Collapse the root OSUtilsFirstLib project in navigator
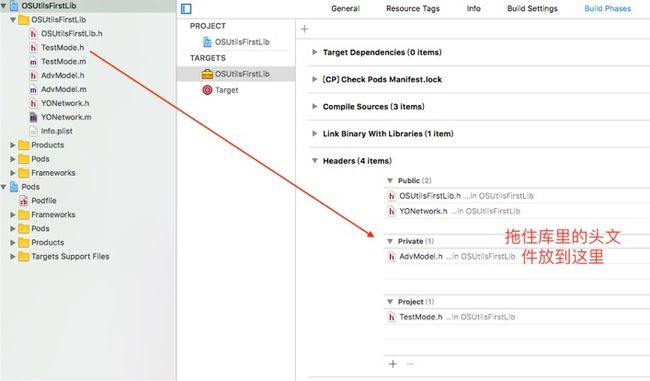The height and width of the screenshot is (381, 650). 3,6
